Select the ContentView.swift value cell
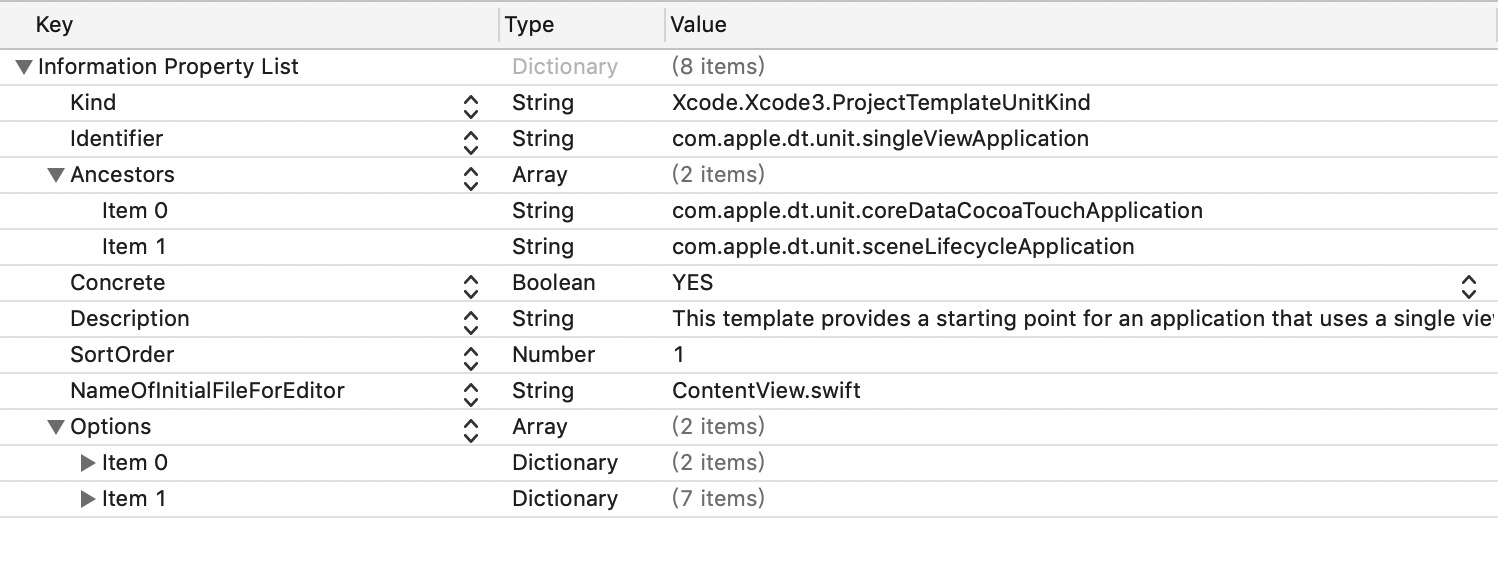Viewport: 1498px width, 588px height. pyautogui.click(x=766, y=391)
